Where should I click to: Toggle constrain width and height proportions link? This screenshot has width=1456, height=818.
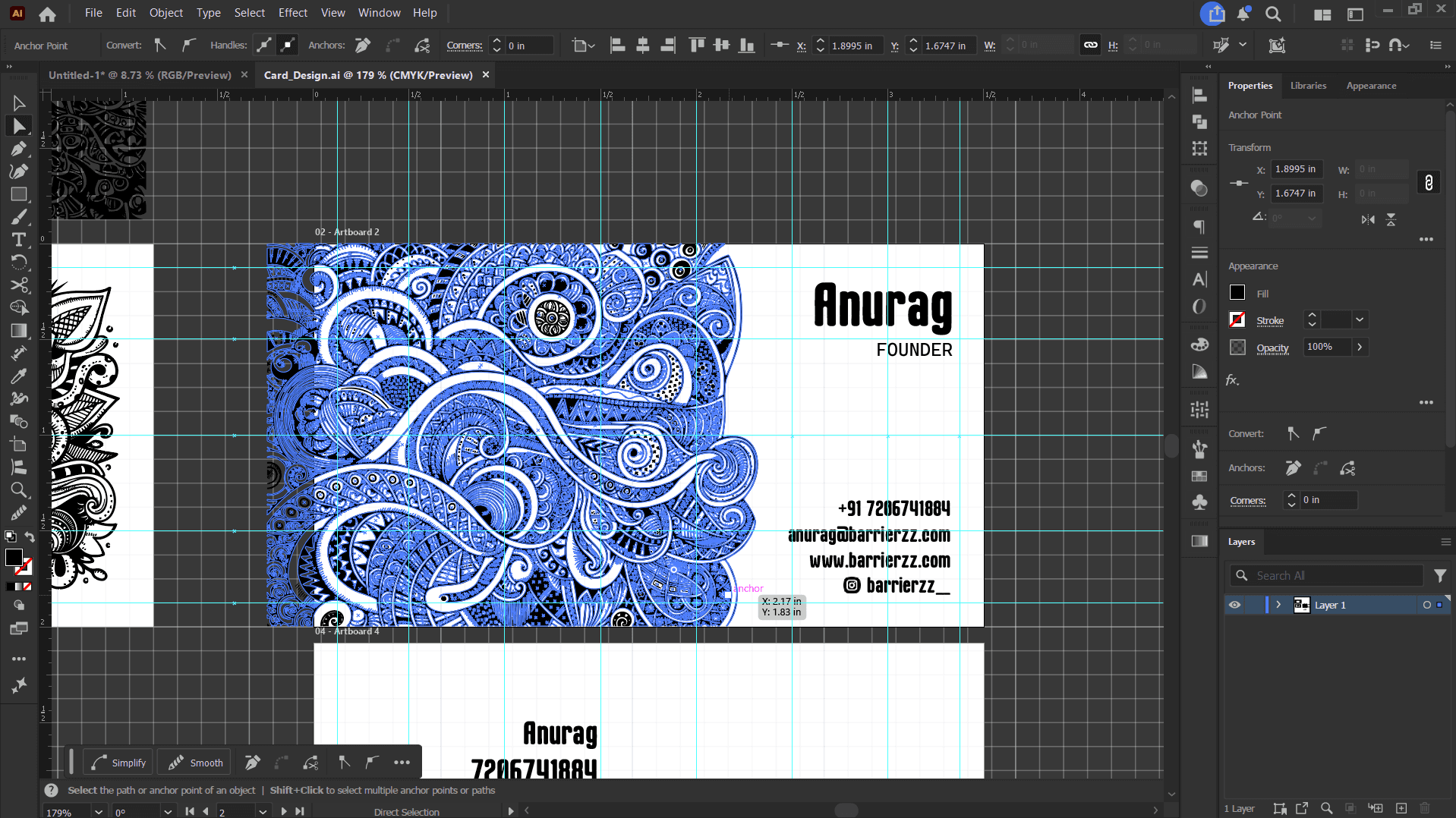(1428, 182)
